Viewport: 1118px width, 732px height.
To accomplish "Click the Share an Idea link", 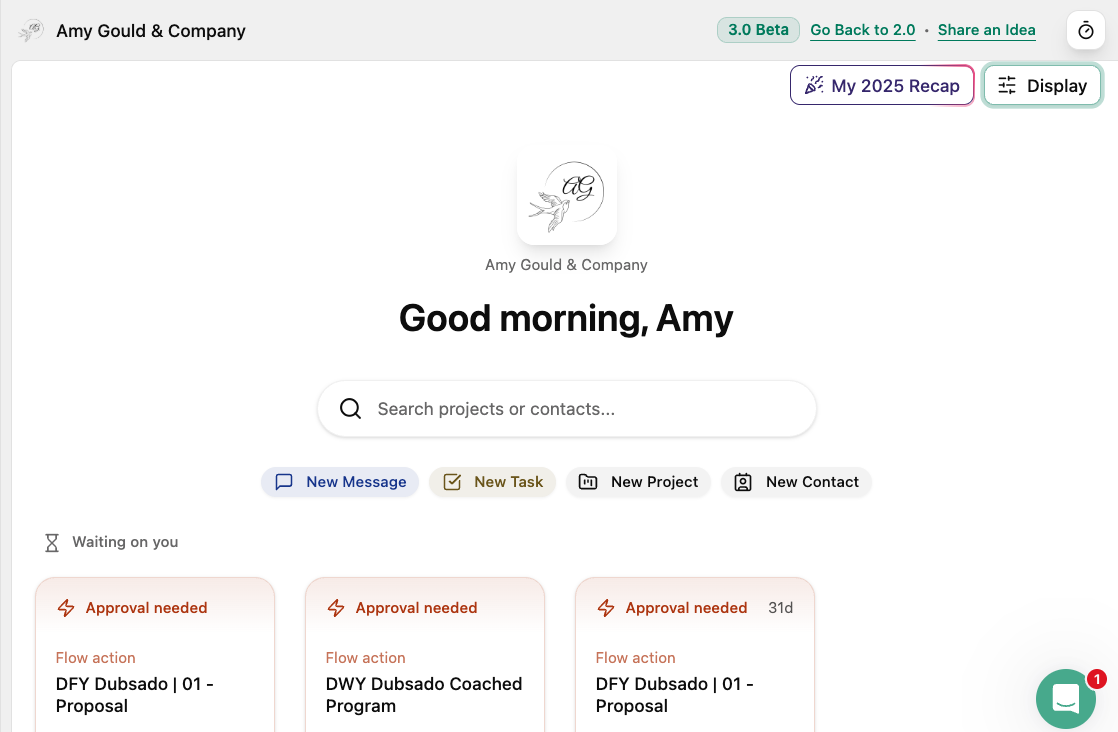I will click(986, 30).
